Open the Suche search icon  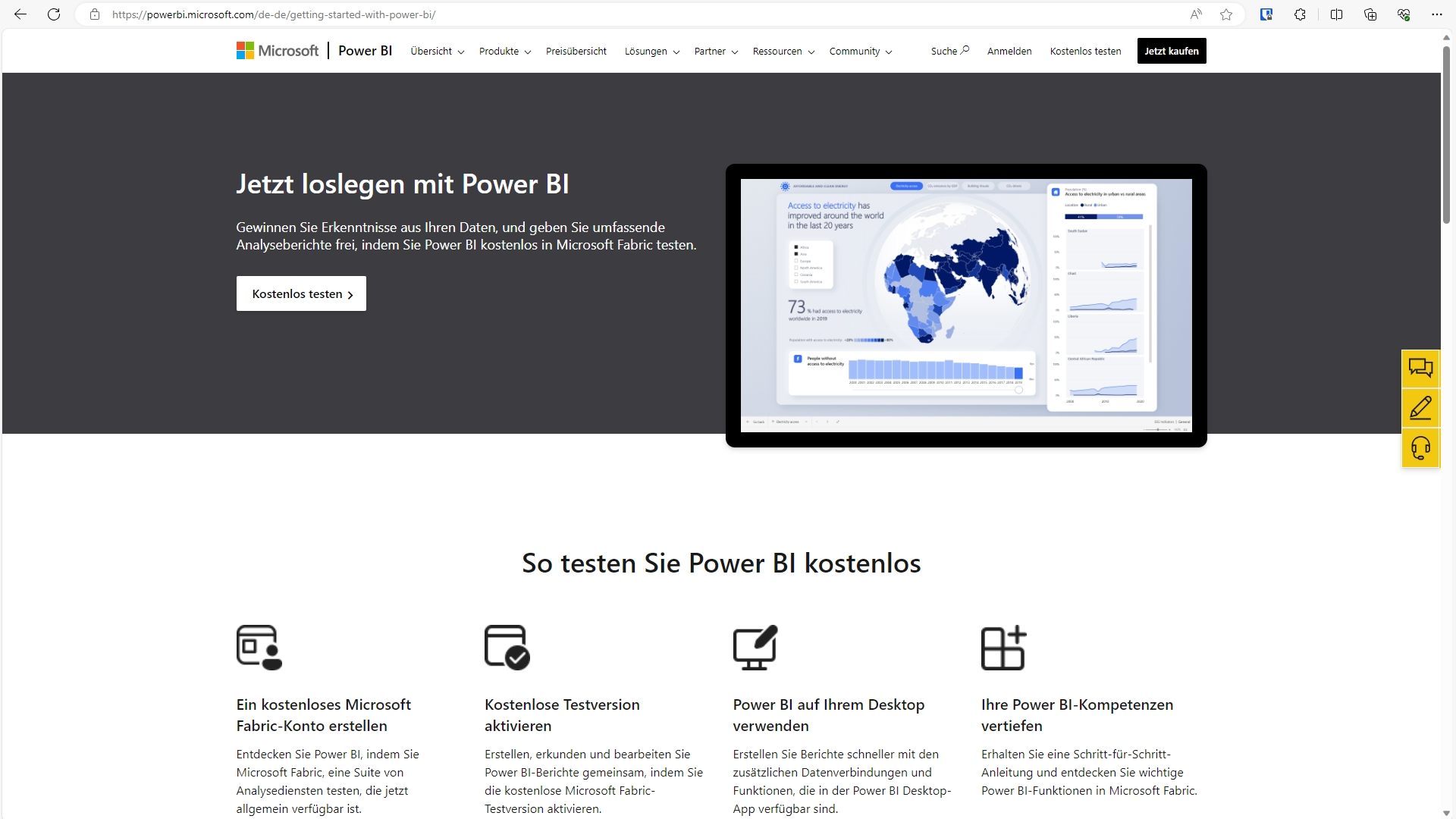(949, 51)
